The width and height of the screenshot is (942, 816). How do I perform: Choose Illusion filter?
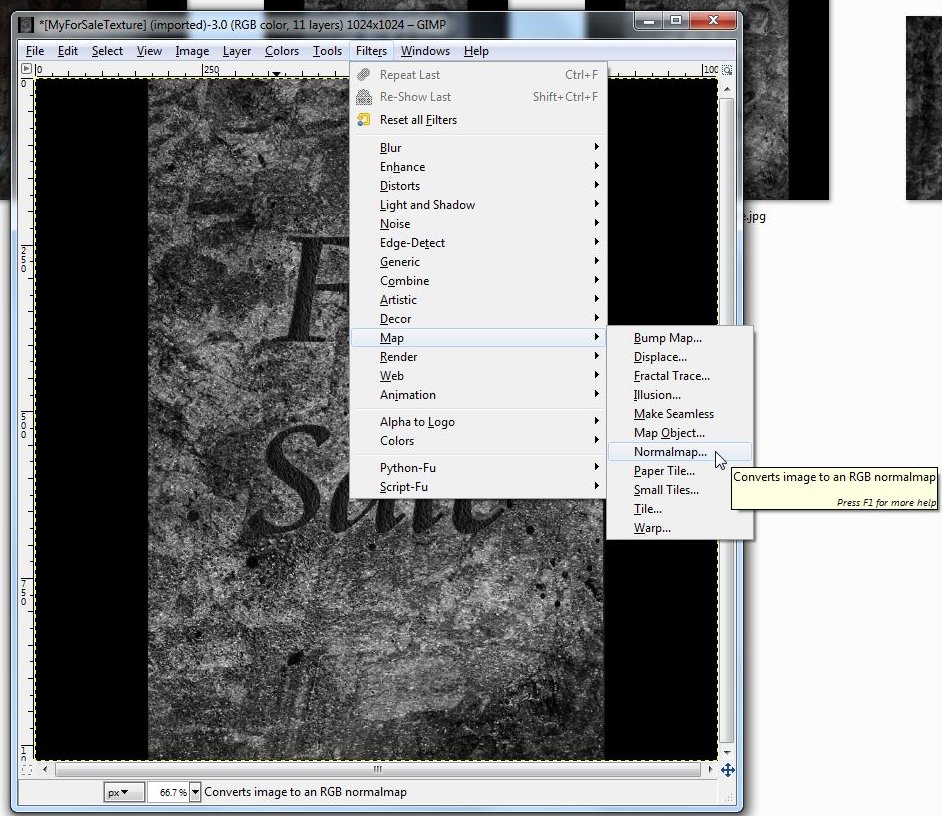679,395
